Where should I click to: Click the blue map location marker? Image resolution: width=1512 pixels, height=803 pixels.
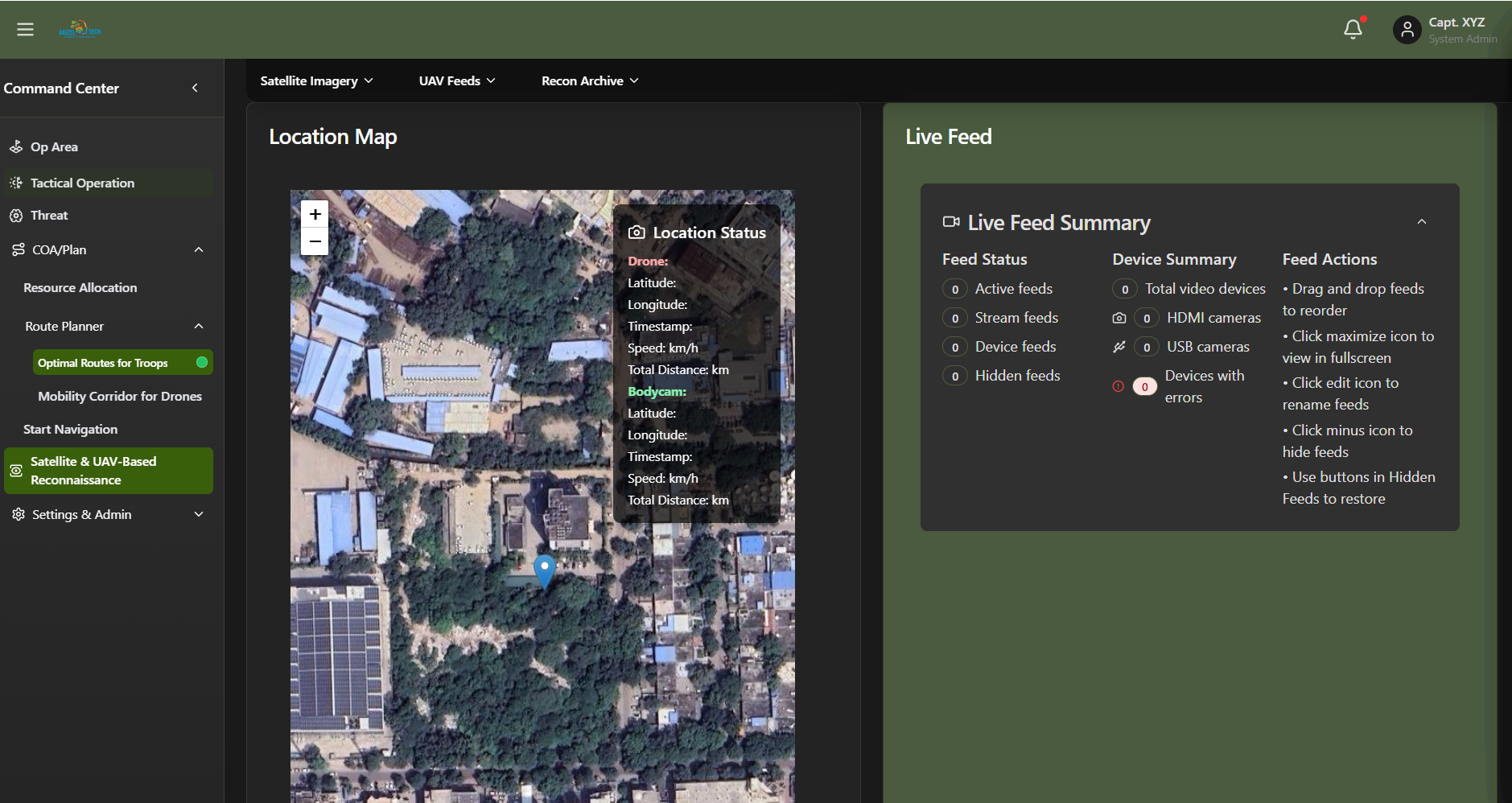coord(545,570)
